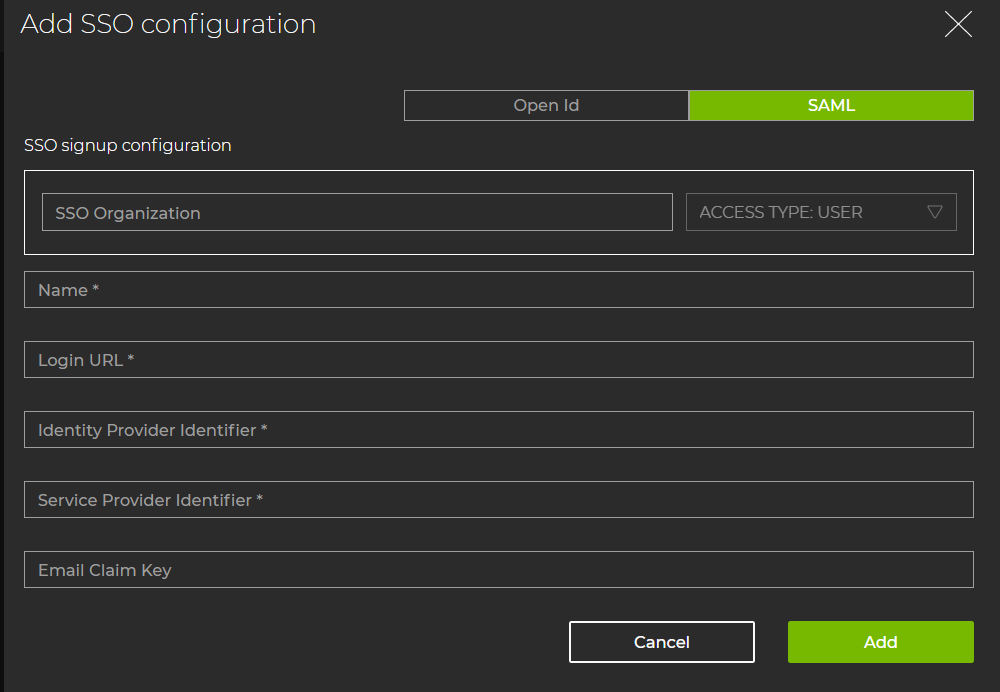Switch to the Open Id tab
1000x692 pixels.
coord(546,105)
